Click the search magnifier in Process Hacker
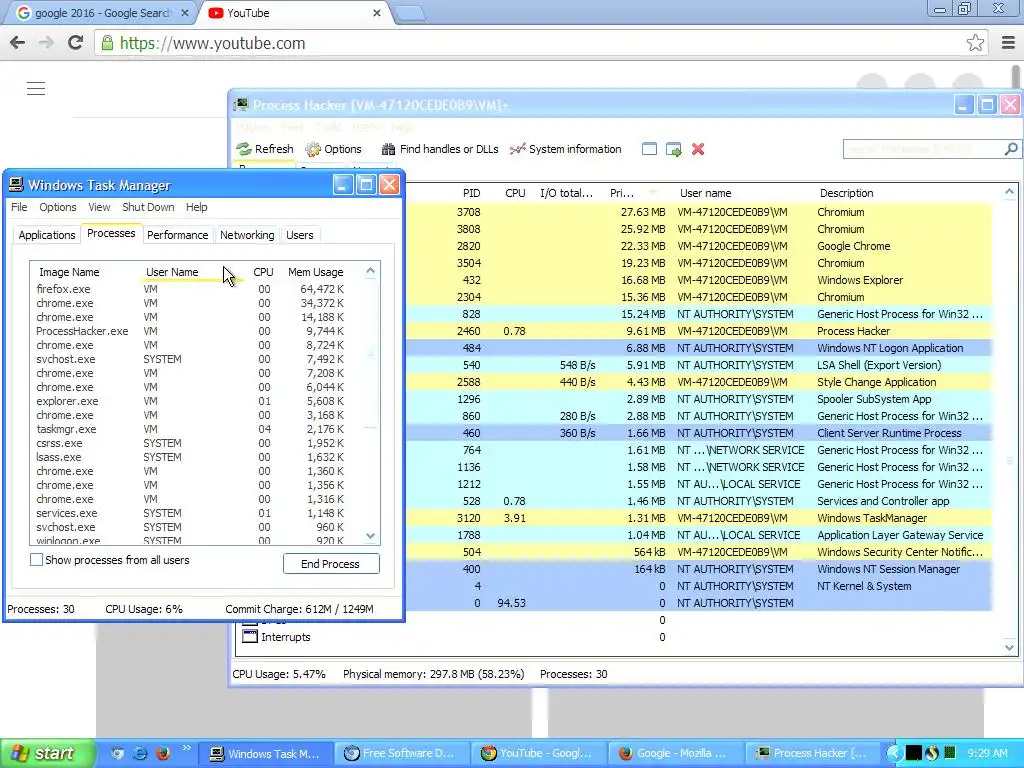Screen dimensions: 1024x768 (x=1010, y=149)
